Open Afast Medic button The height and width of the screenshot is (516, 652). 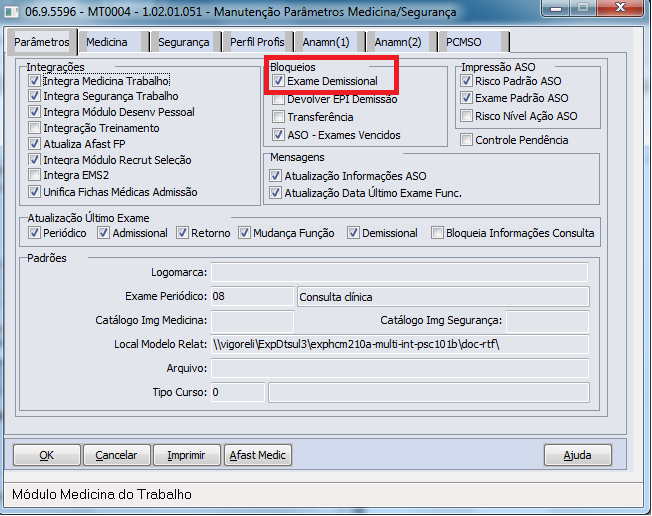258,455
